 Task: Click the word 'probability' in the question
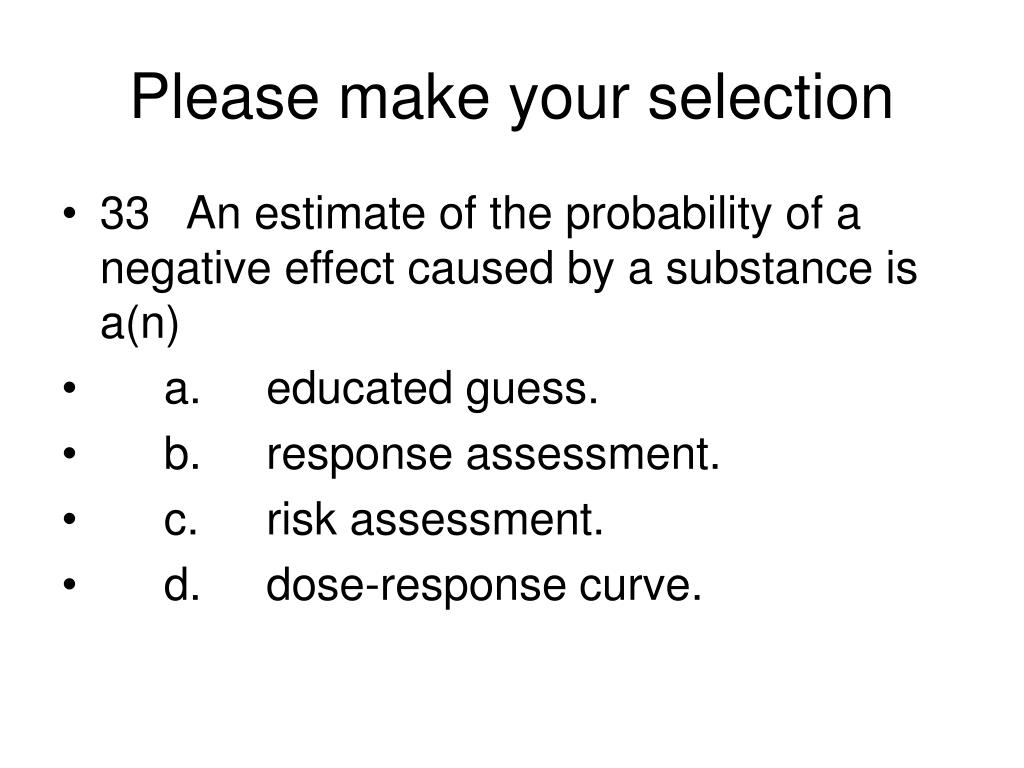[668, 216]
